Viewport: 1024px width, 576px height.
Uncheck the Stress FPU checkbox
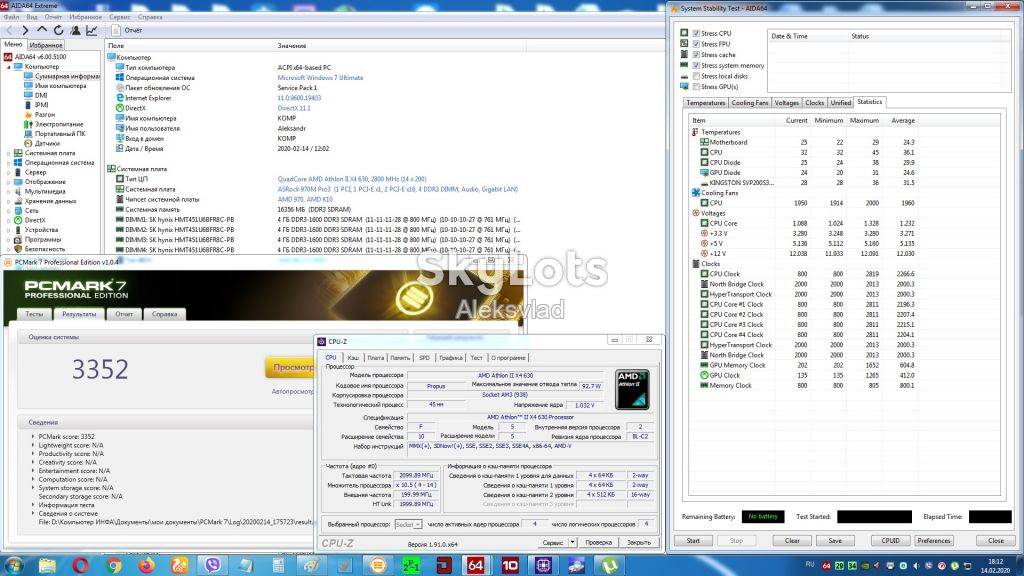(x=696, y=44)
